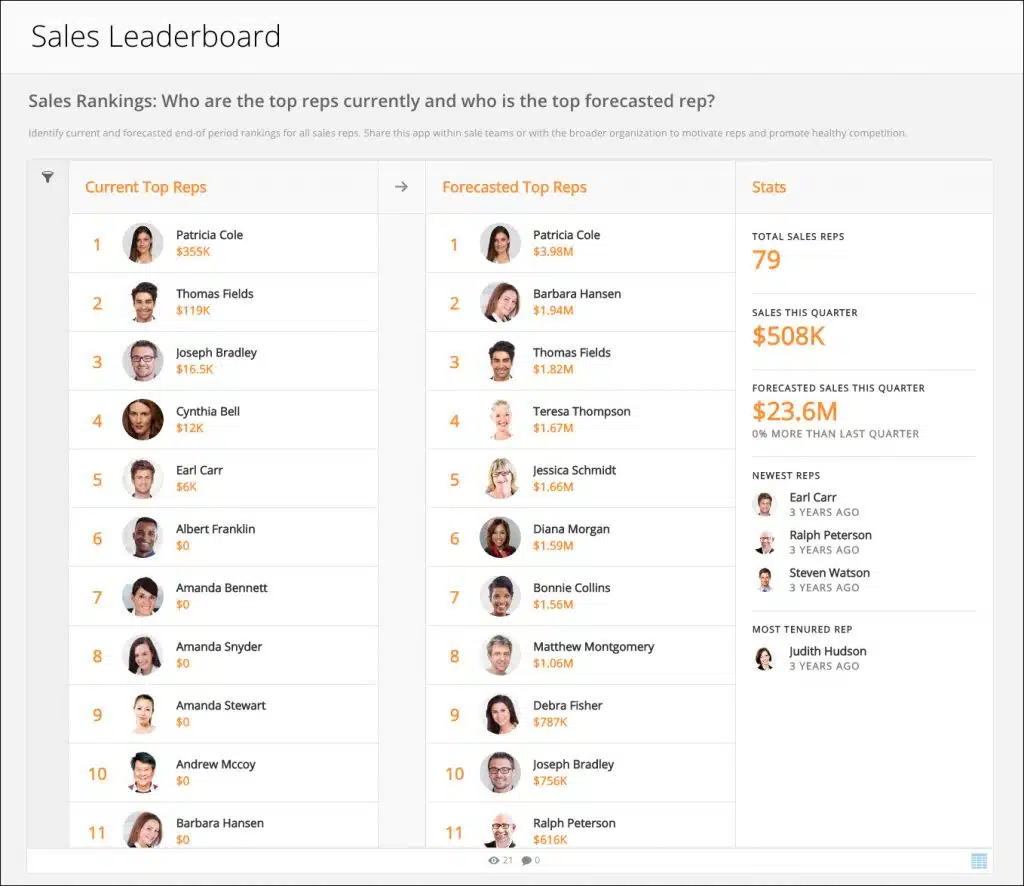This screenshot has width=1024, height=886.
Task: Click the views eye icon at bottom
Action: coord(494,861)
